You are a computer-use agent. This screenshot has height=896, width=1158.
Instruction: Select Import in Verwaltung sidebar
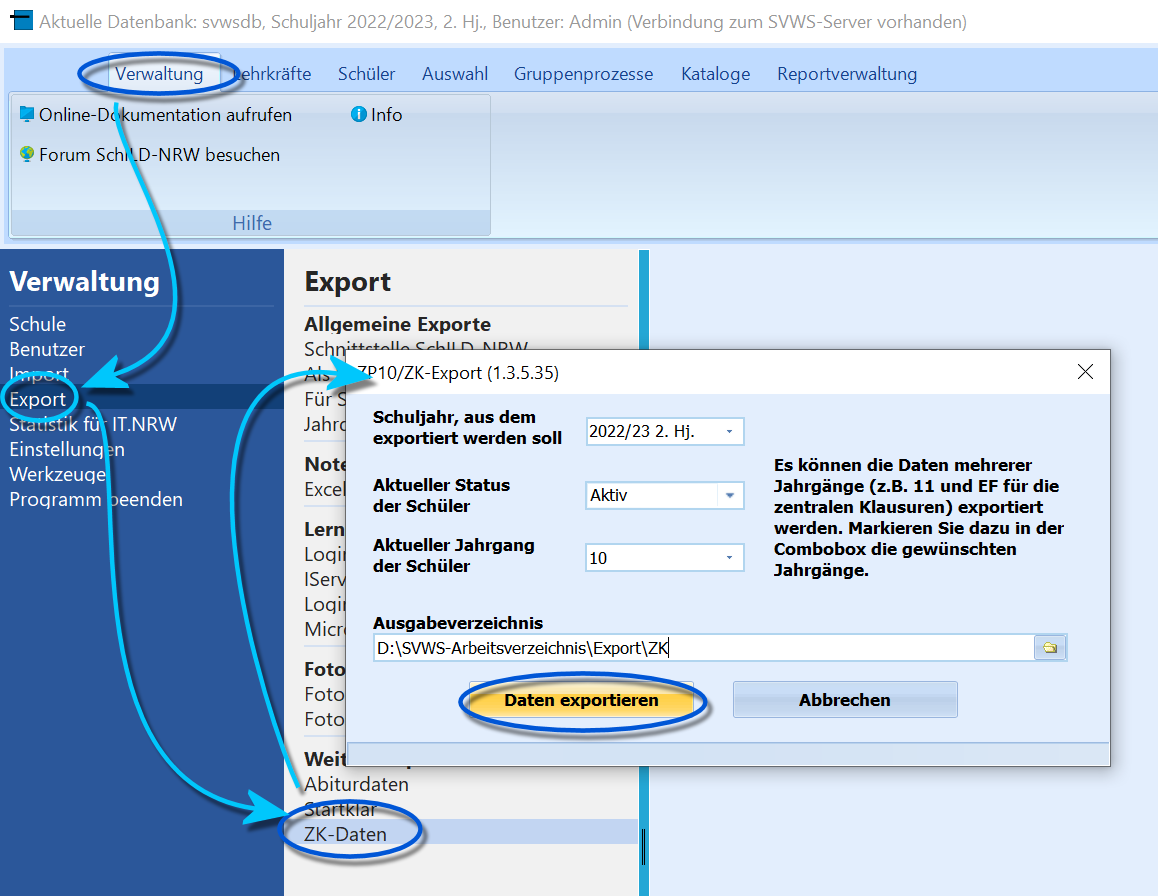coord(39,374)
